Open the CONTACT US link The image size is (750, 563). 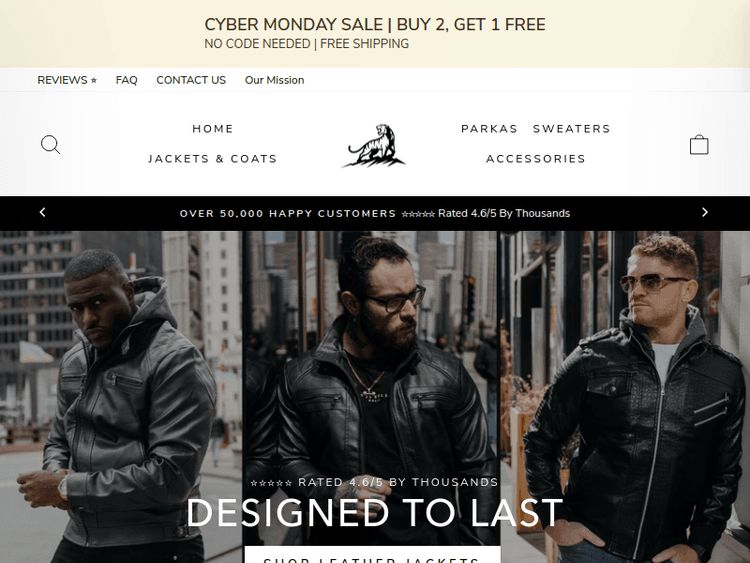[x=191, y=80]
